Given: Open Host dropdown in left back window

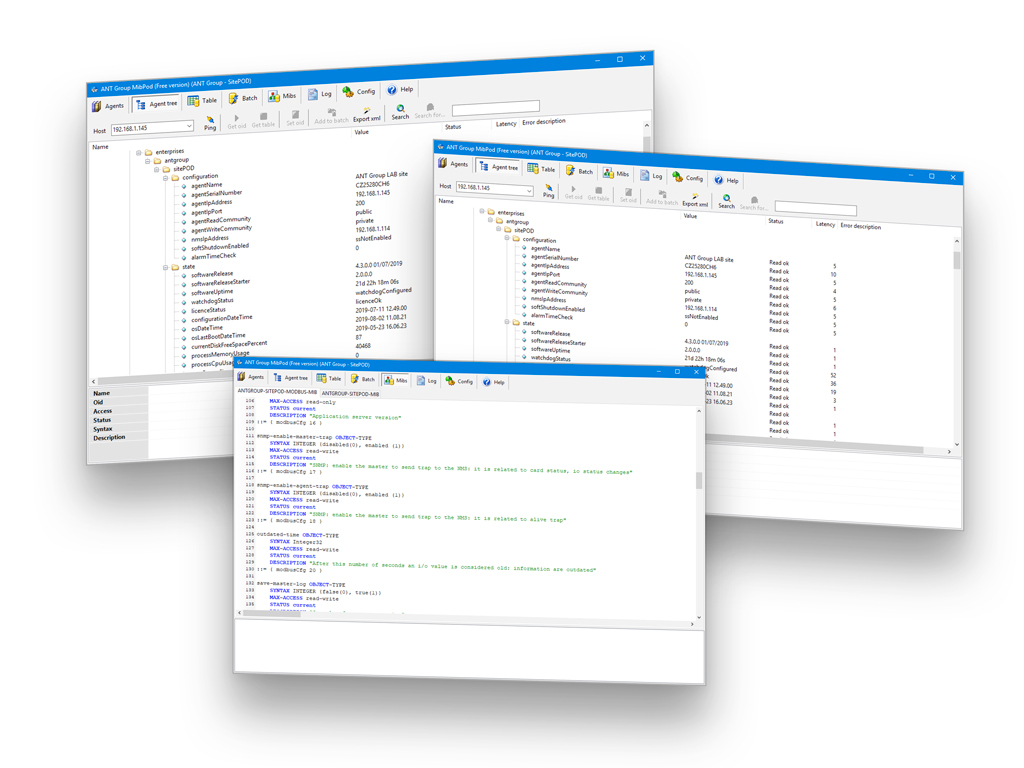Looking at the screenshot, I should click(189, 125).
